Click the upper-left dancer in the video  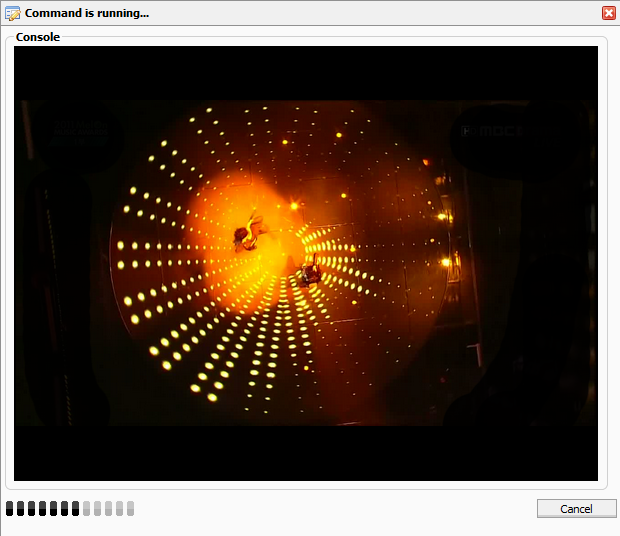pyautogui.click(x=246, y=234)
